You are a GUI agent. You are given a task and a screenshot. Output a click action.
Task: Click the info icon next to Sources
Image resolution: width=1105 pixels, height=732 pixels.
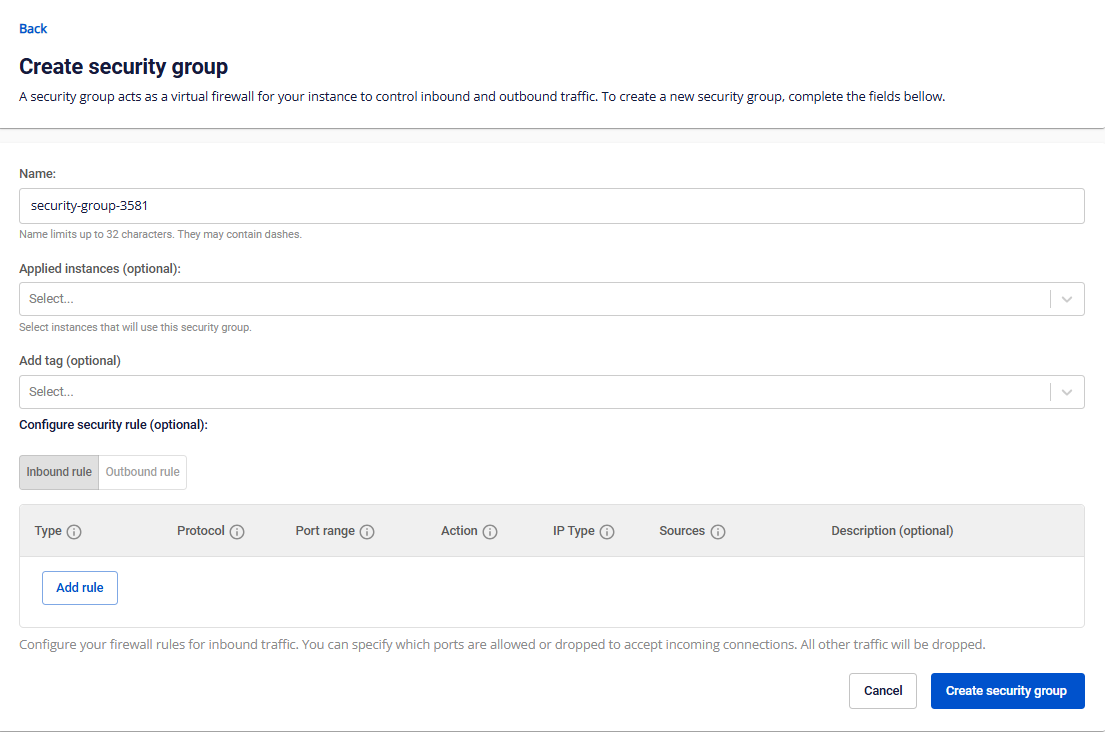[718, 532]
